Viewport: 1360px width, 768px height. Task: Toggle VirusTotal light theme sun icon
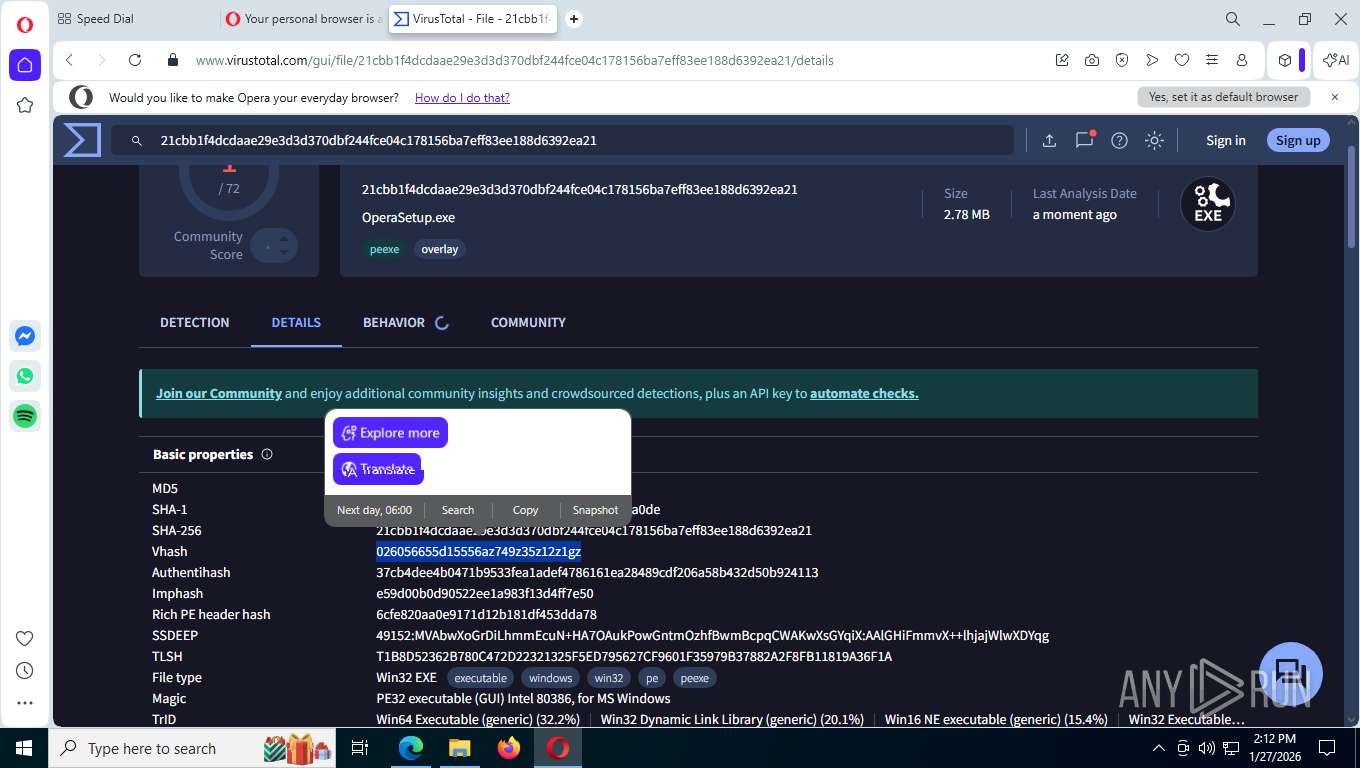[x=1154, y=141]
